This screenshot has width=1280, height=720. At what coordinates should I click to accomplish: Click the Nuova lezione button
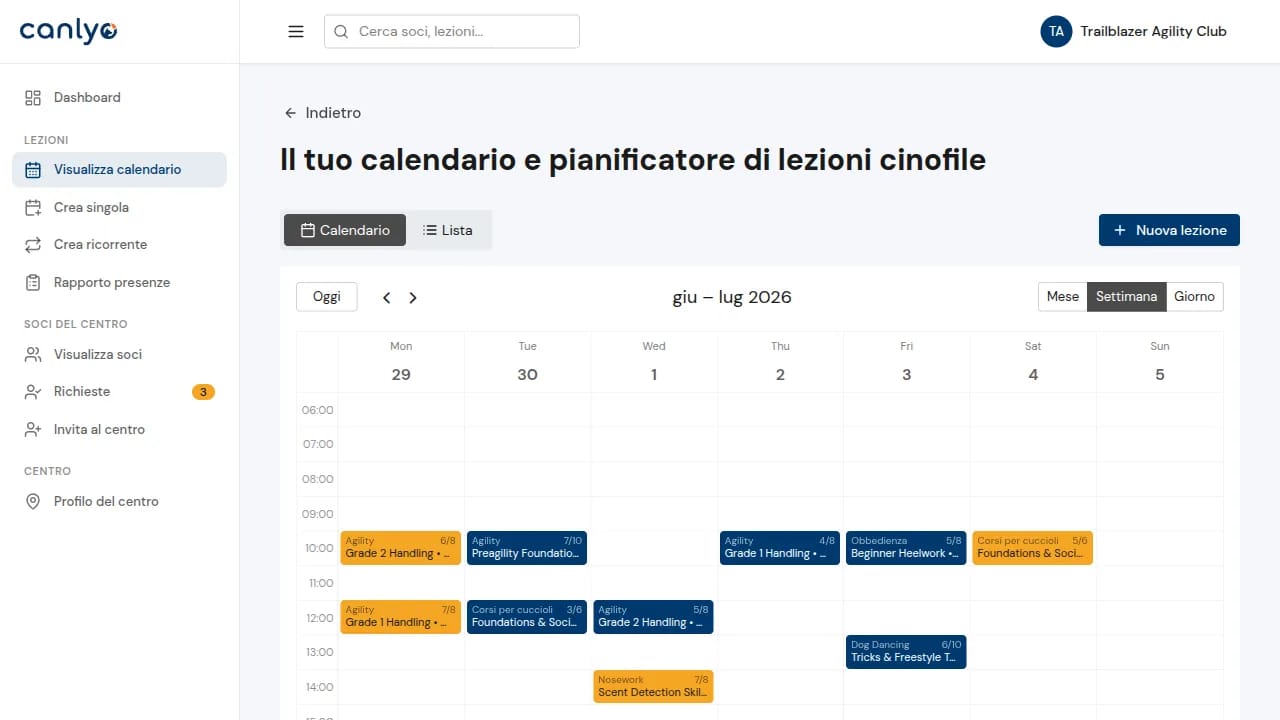point(1169,230)
